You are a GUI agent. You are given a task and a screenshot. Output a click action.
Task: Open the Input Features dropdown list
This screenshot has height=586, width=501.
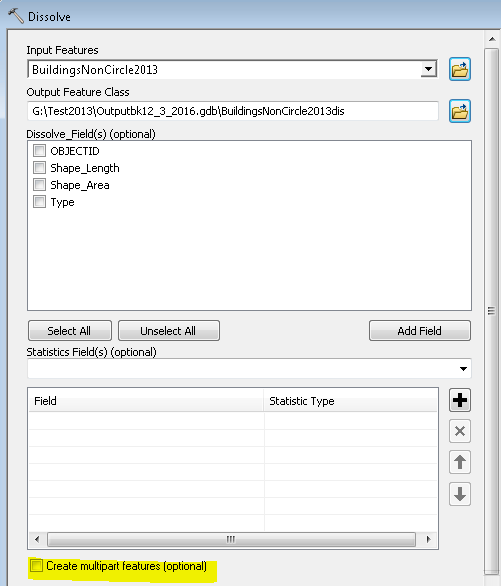pyautogui.click(x=428, y=69)
